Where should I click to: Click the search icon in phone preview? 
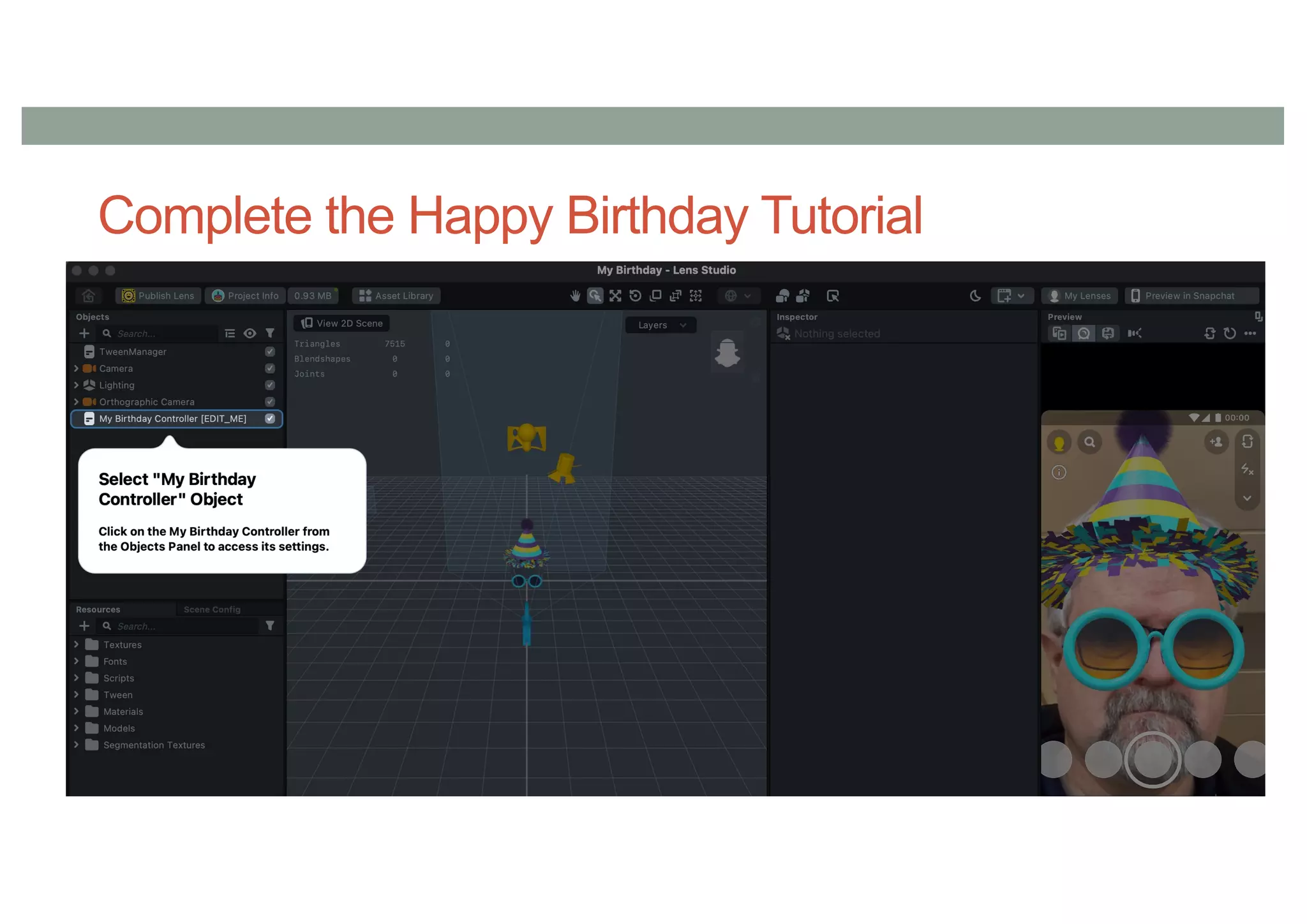[1090, 442]
